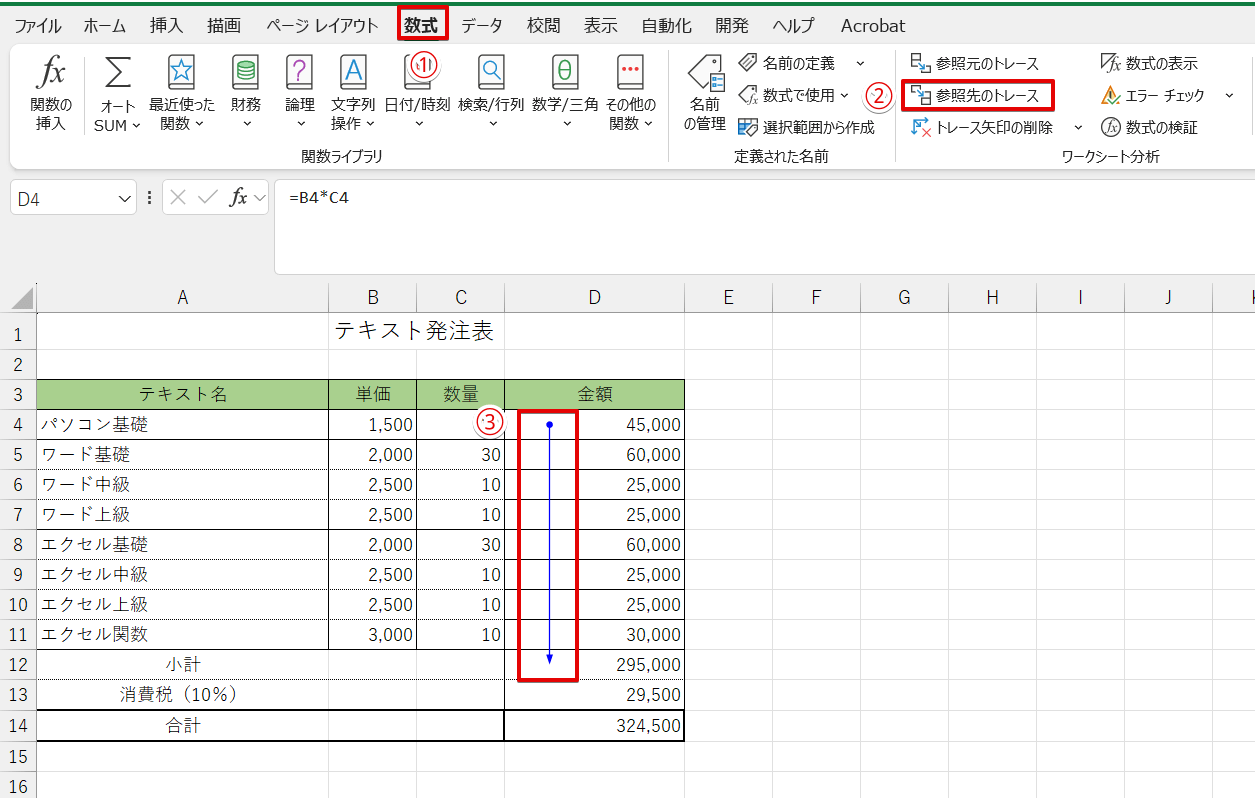Switch to the View (表示) tab
Viewport: 1255px width, 798px height.
pos(601,25)
